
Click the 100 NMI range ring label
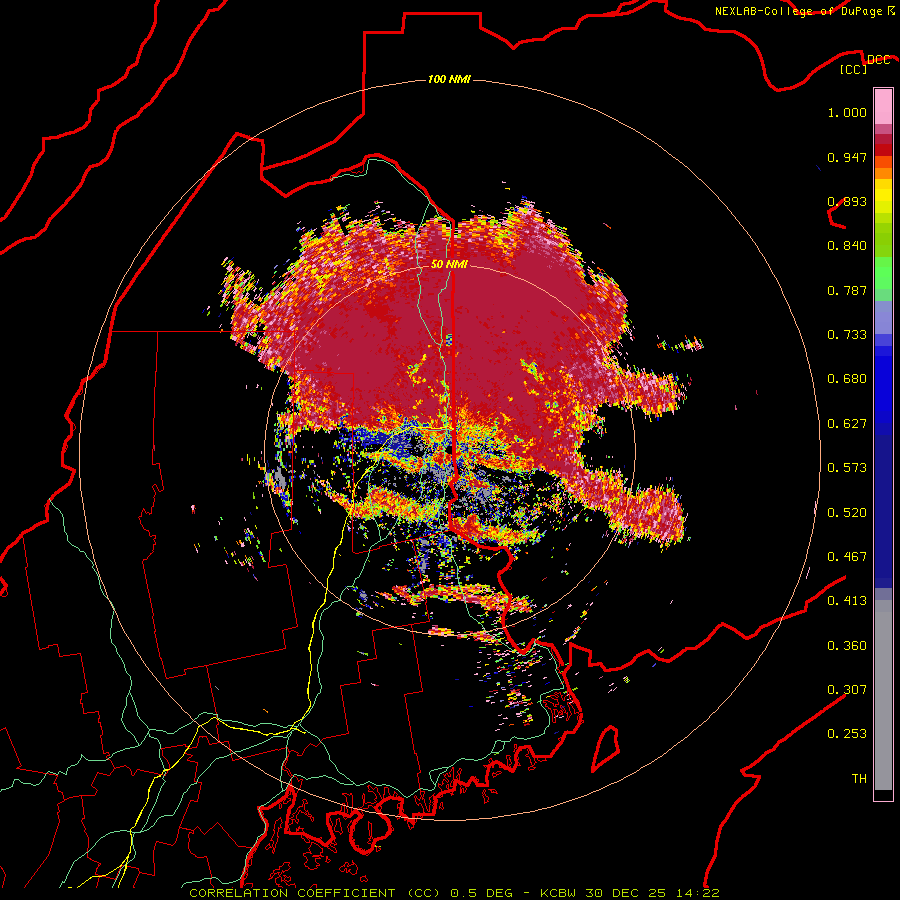pos(449,79)
